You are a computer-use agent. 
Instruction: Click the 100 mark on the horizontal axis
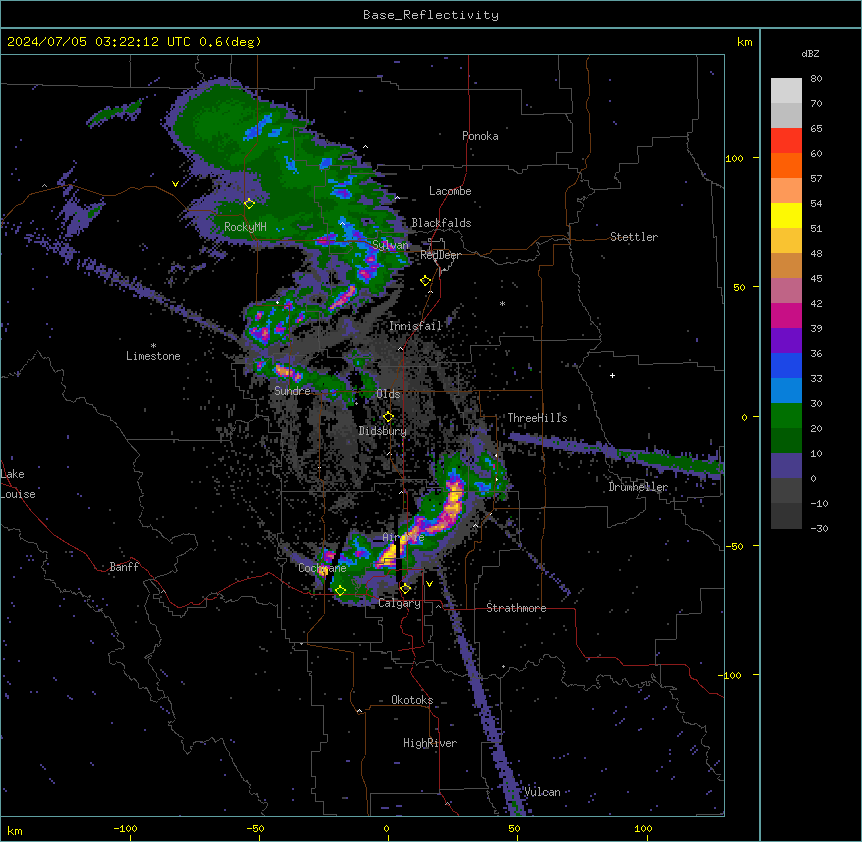tap(643, 829)
